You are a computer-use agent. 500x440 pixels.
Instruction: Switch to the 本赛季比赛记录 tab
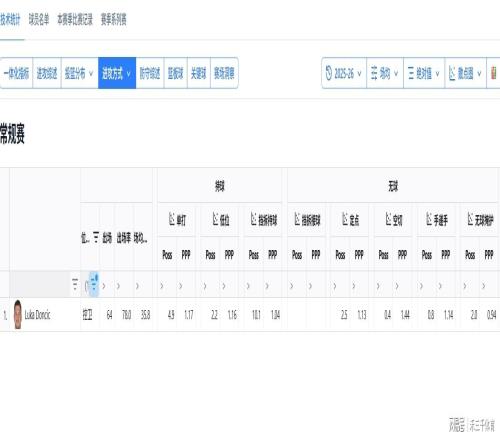(x=75, y=20)
